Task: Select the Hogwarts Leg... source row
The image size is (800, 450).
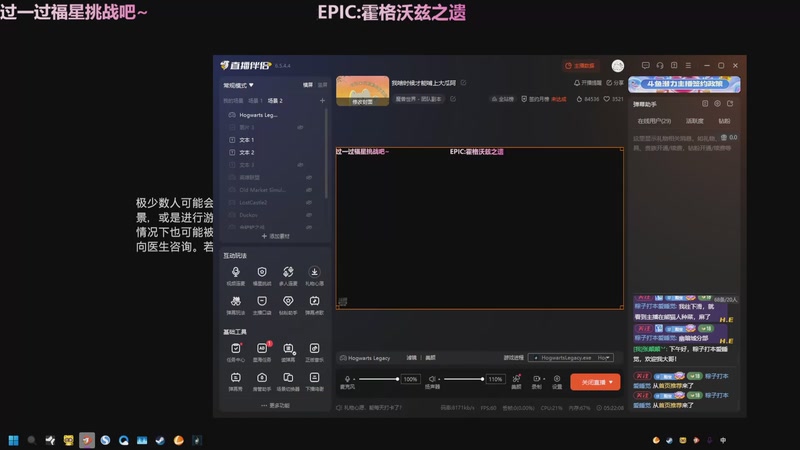Action: click(273, 115)
